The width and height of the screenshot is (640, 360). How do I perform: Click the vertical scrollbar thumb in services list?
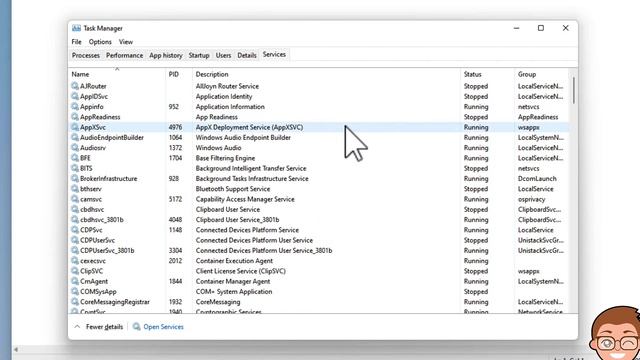pos(573,90)
